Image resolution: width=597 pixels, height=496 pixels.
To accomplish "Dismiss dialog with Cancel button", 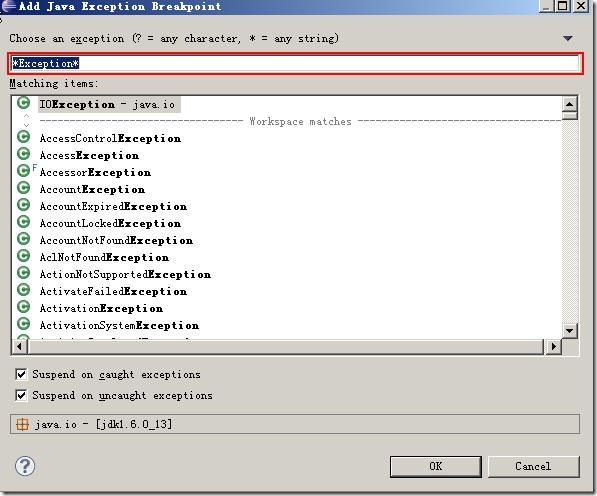I will coord(533,466).
